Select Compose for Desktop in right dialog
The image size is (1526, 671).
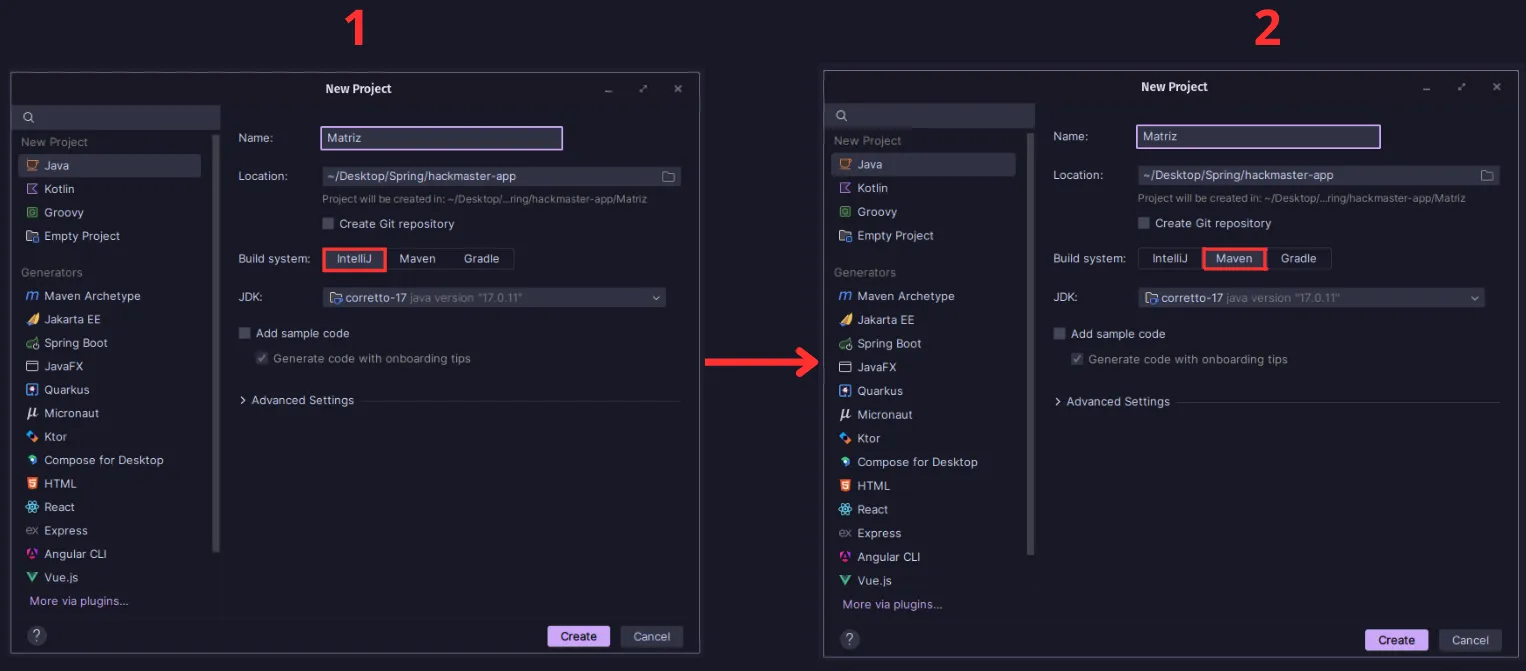[923, 463]
